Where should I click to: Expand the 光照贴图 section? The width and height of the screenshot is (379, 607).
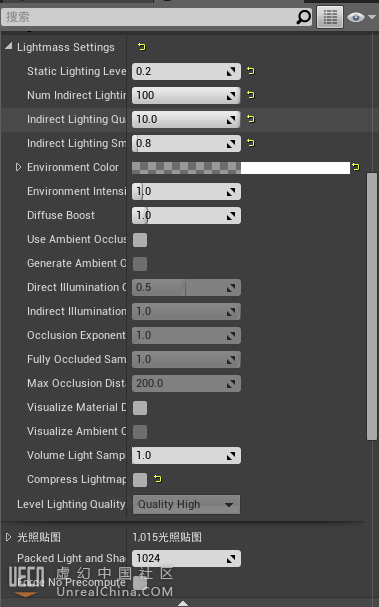coord(9,537)
